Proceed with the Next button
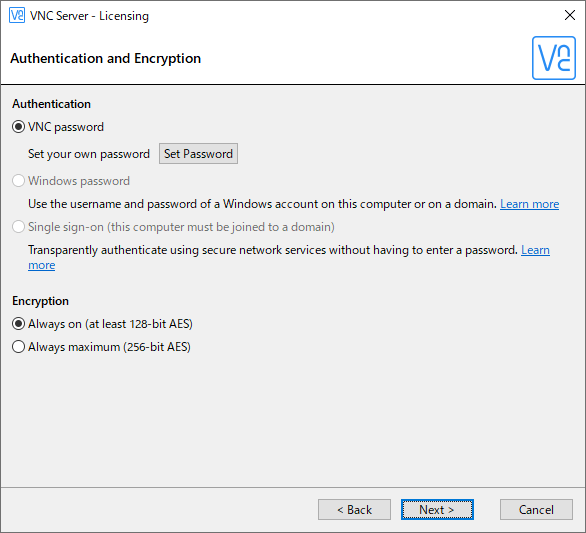The width and height of the screenshot is (586, 533). pos(437,509)
